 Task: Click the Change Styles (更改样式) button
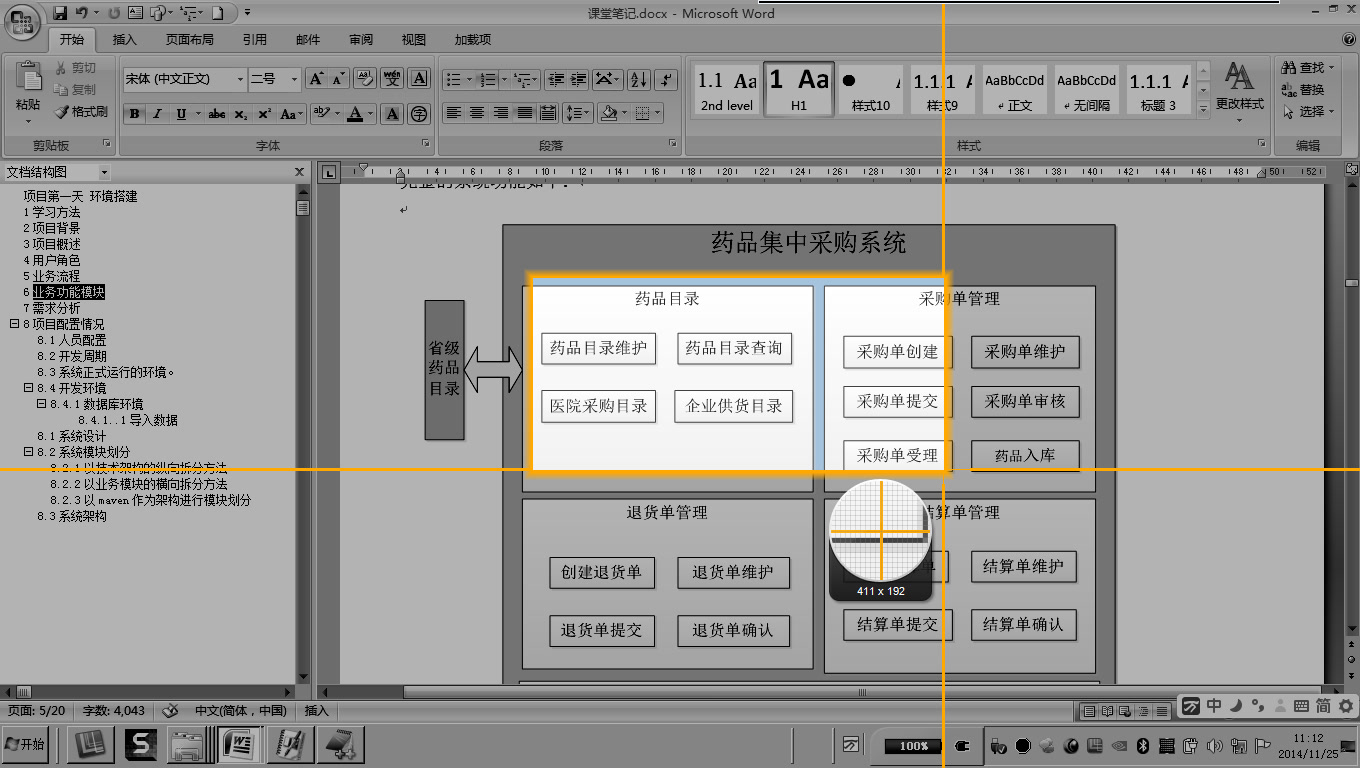[1240, 90]
